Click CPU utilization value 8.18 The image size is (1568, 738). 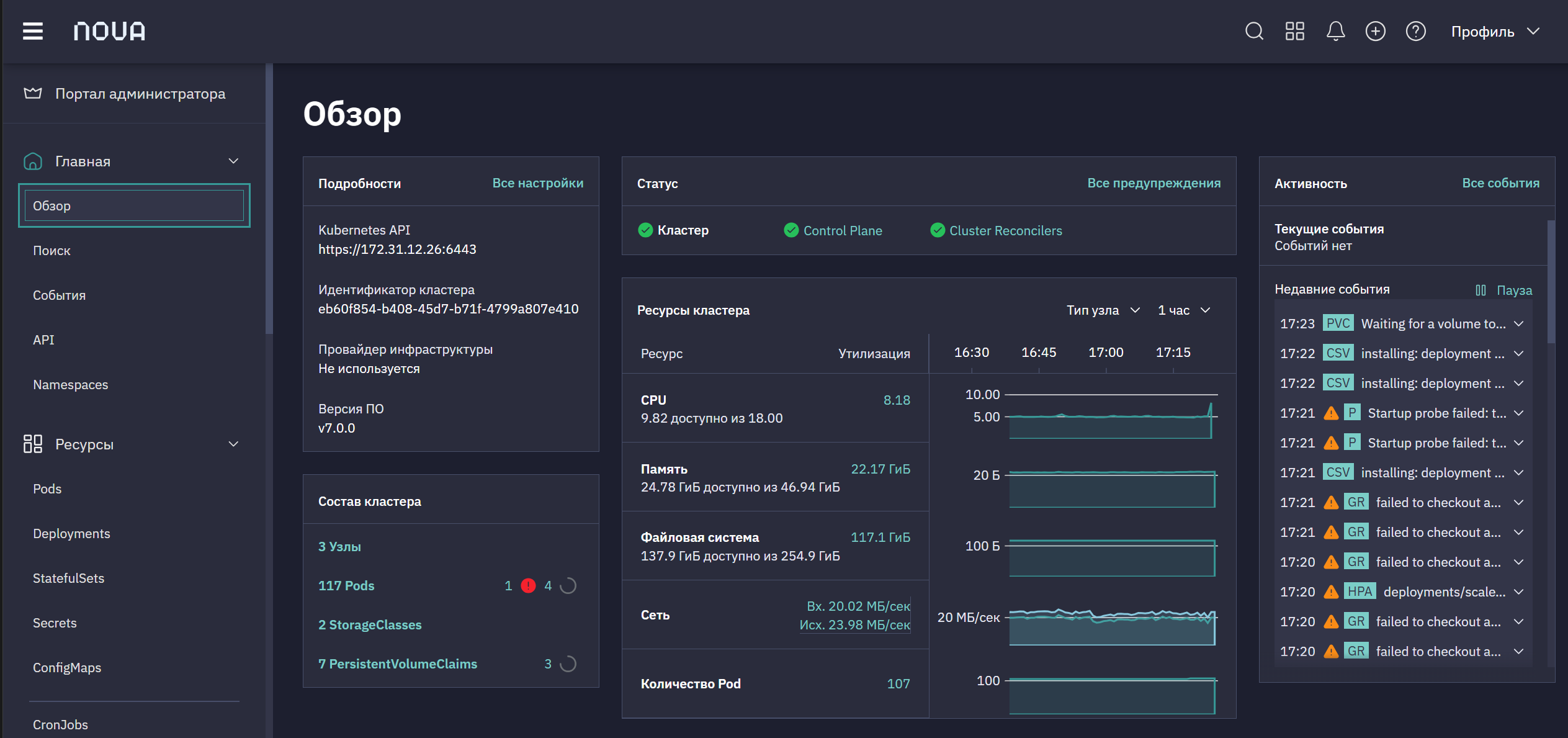[x=897, y=400]
